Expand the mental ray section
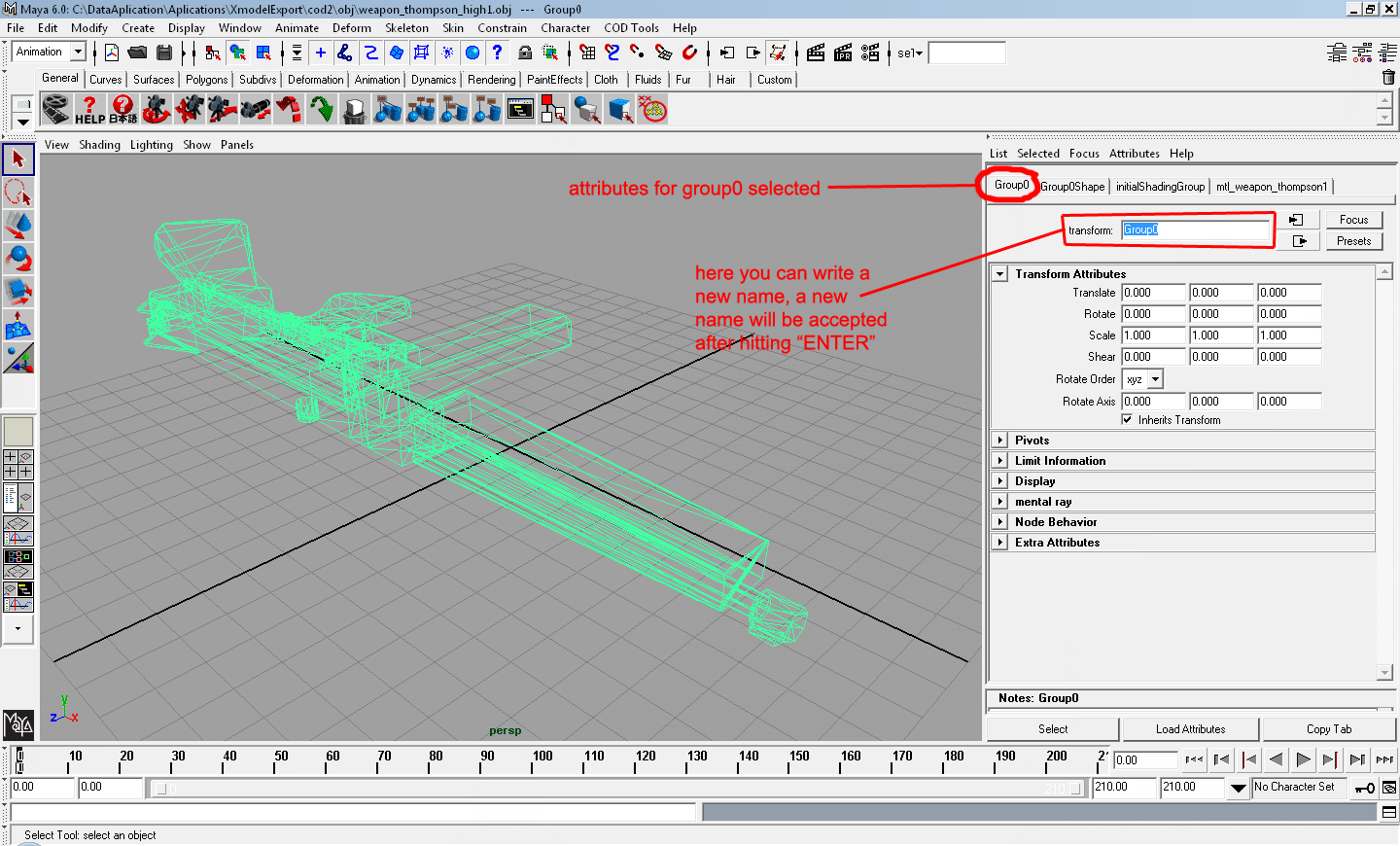The height and width of the screenshot is (846, 1400). coord(999,502)
